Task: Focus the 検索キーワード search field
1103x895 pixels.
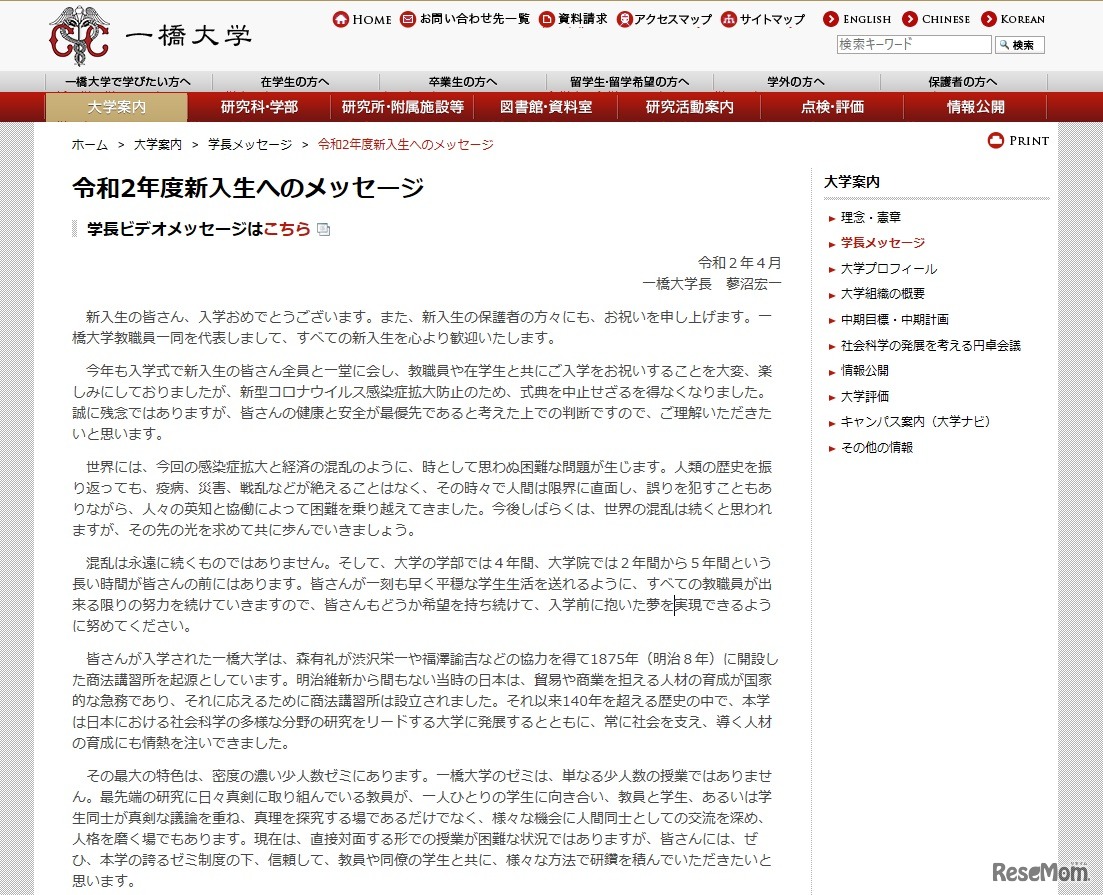Action: pyautogui.click(x=913, y=45)
